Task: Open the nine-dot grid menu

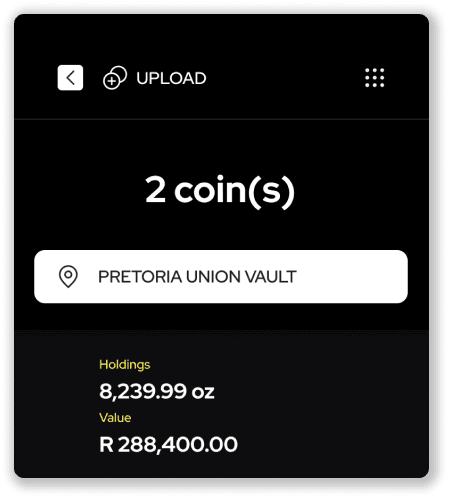Action: click(374, 78)
